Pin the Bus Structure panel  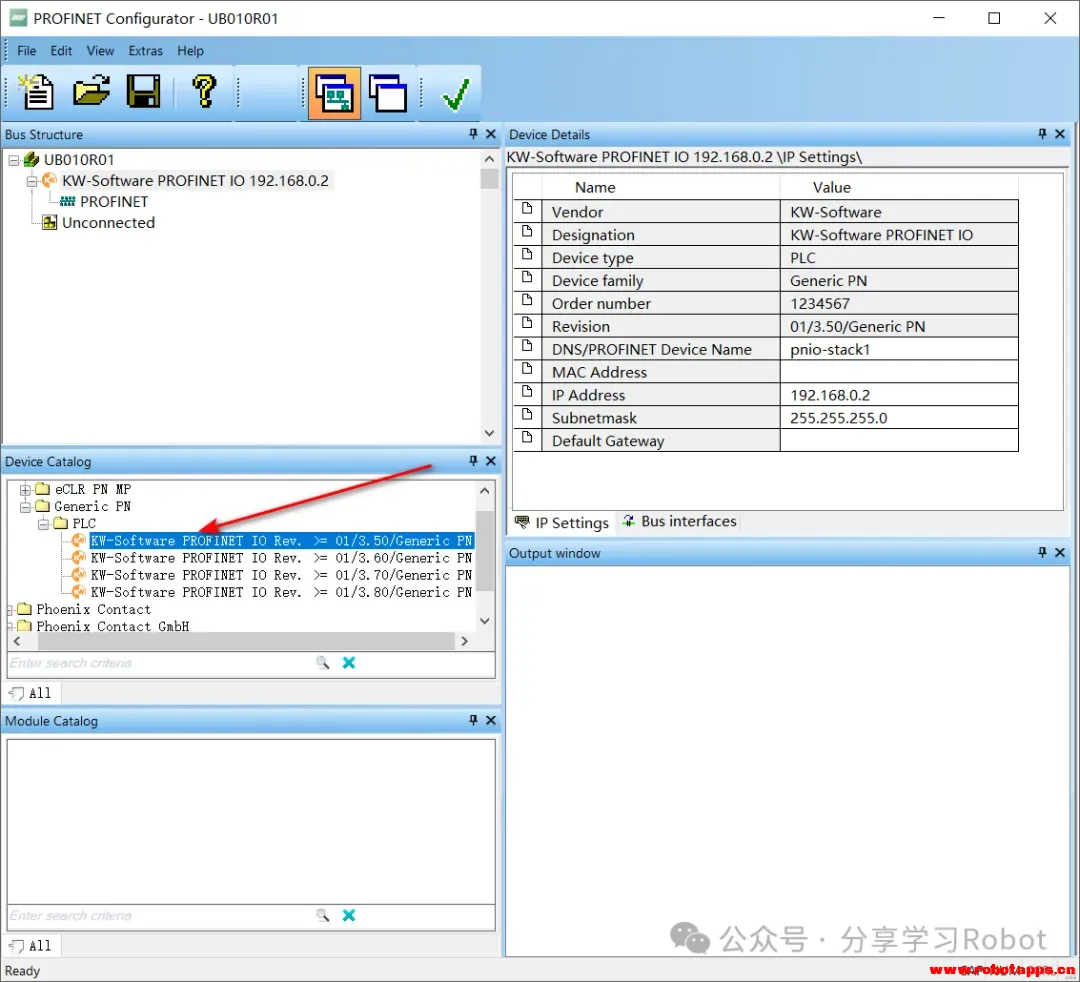473,134
